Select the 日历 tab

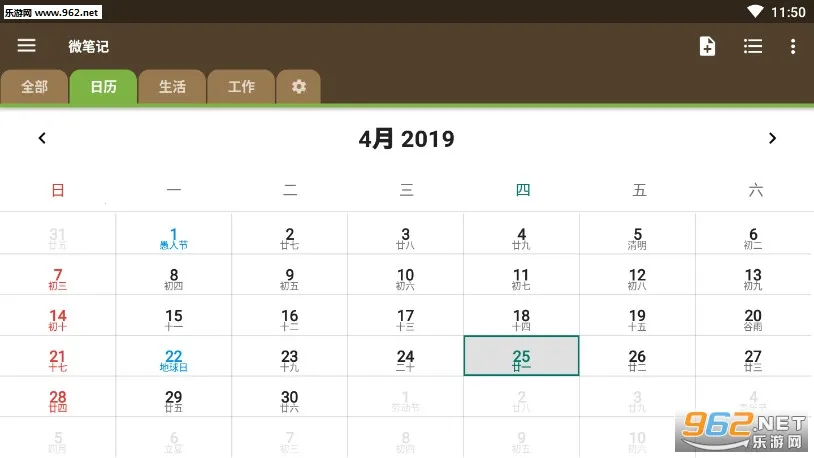click(103, 87)
